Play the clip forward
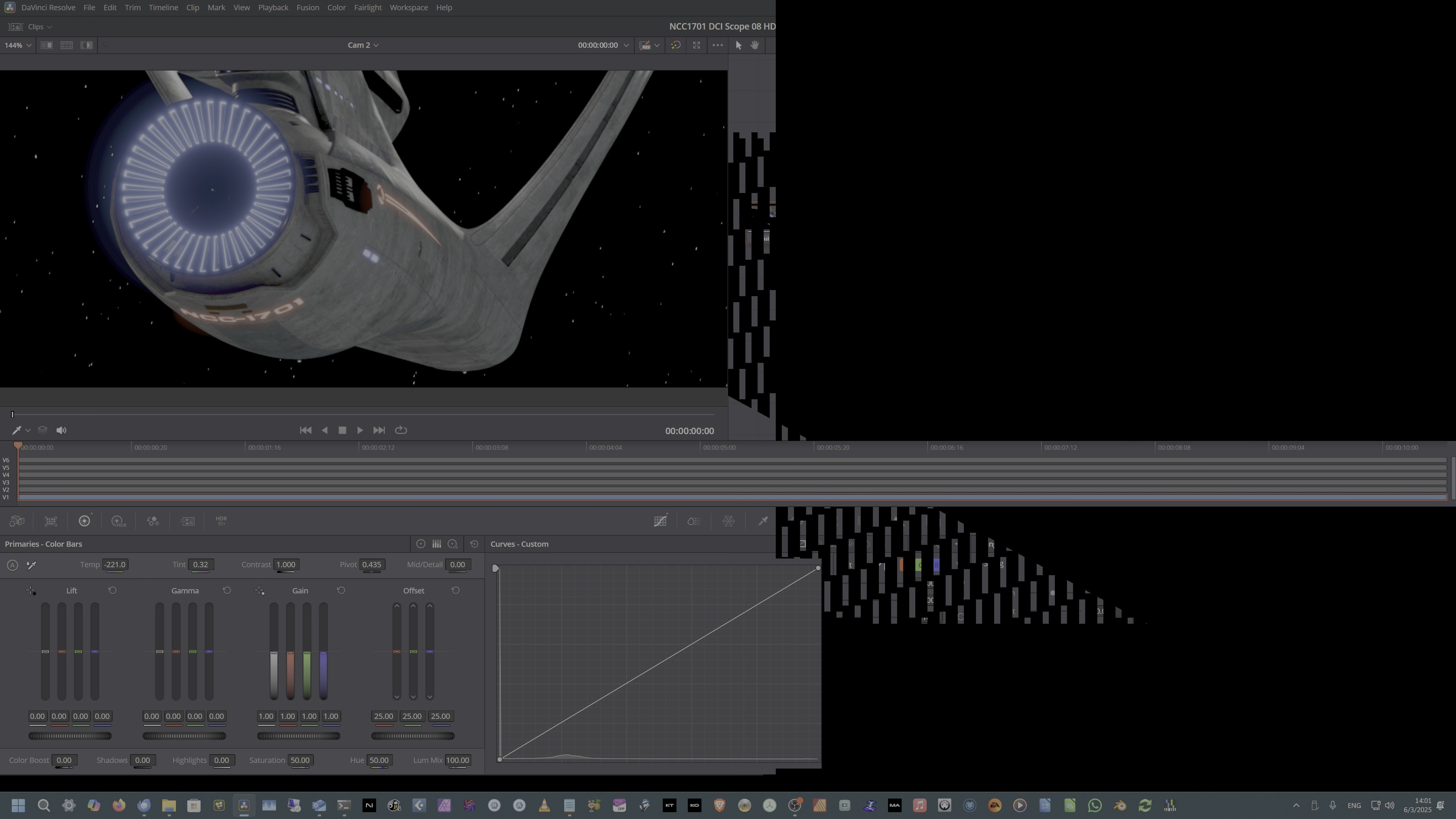This screenshot has width=1456, height=819. click(360, 430)
